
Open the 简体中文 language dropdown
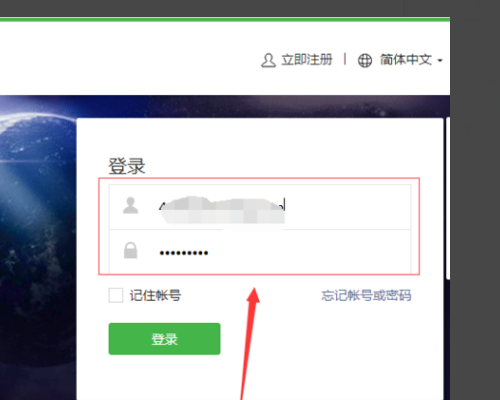pos(406,60)
